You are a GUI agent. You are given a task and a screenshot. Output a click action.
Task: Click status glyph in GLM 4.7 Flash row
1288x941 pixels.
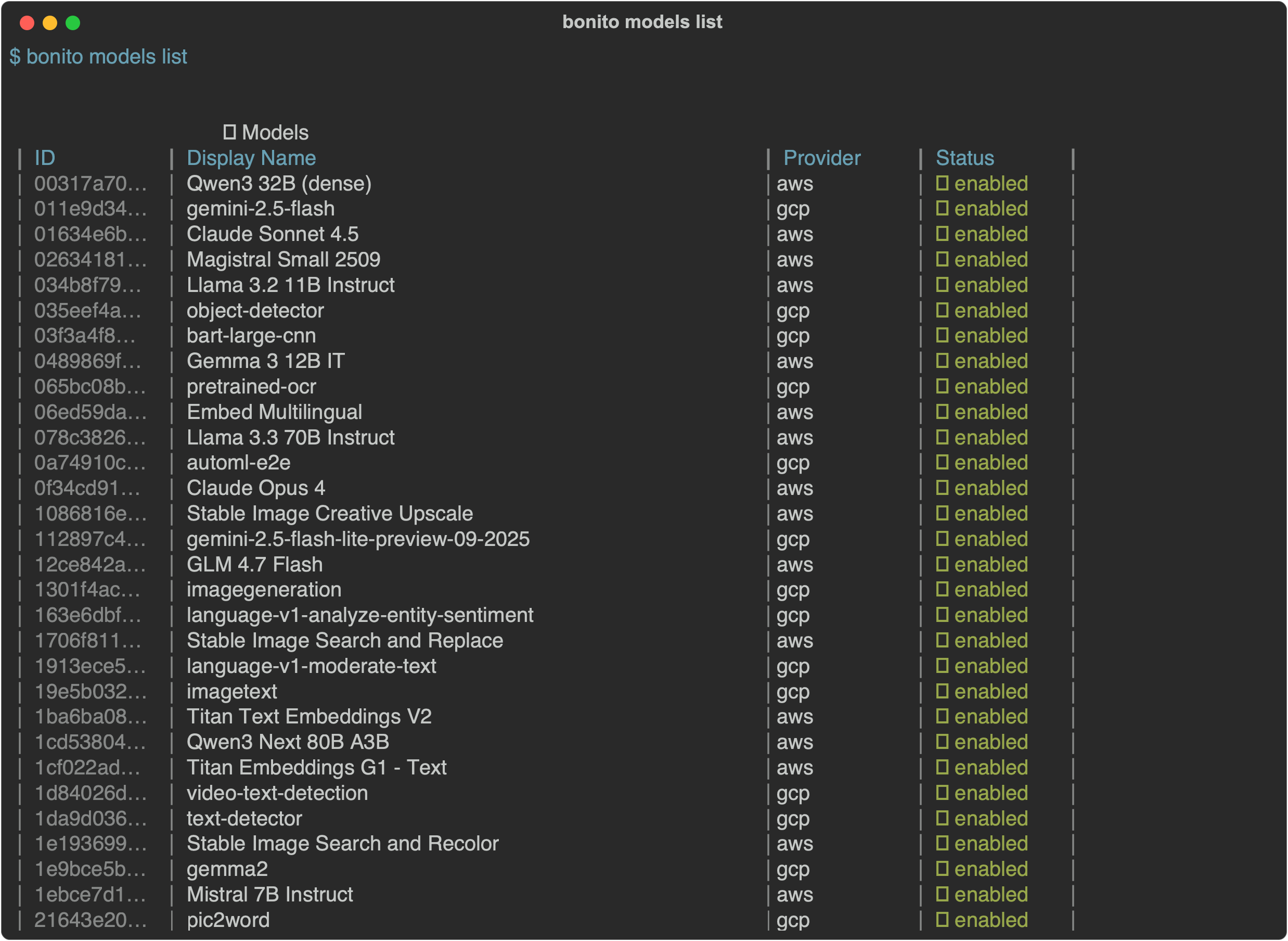click(942, 565)
